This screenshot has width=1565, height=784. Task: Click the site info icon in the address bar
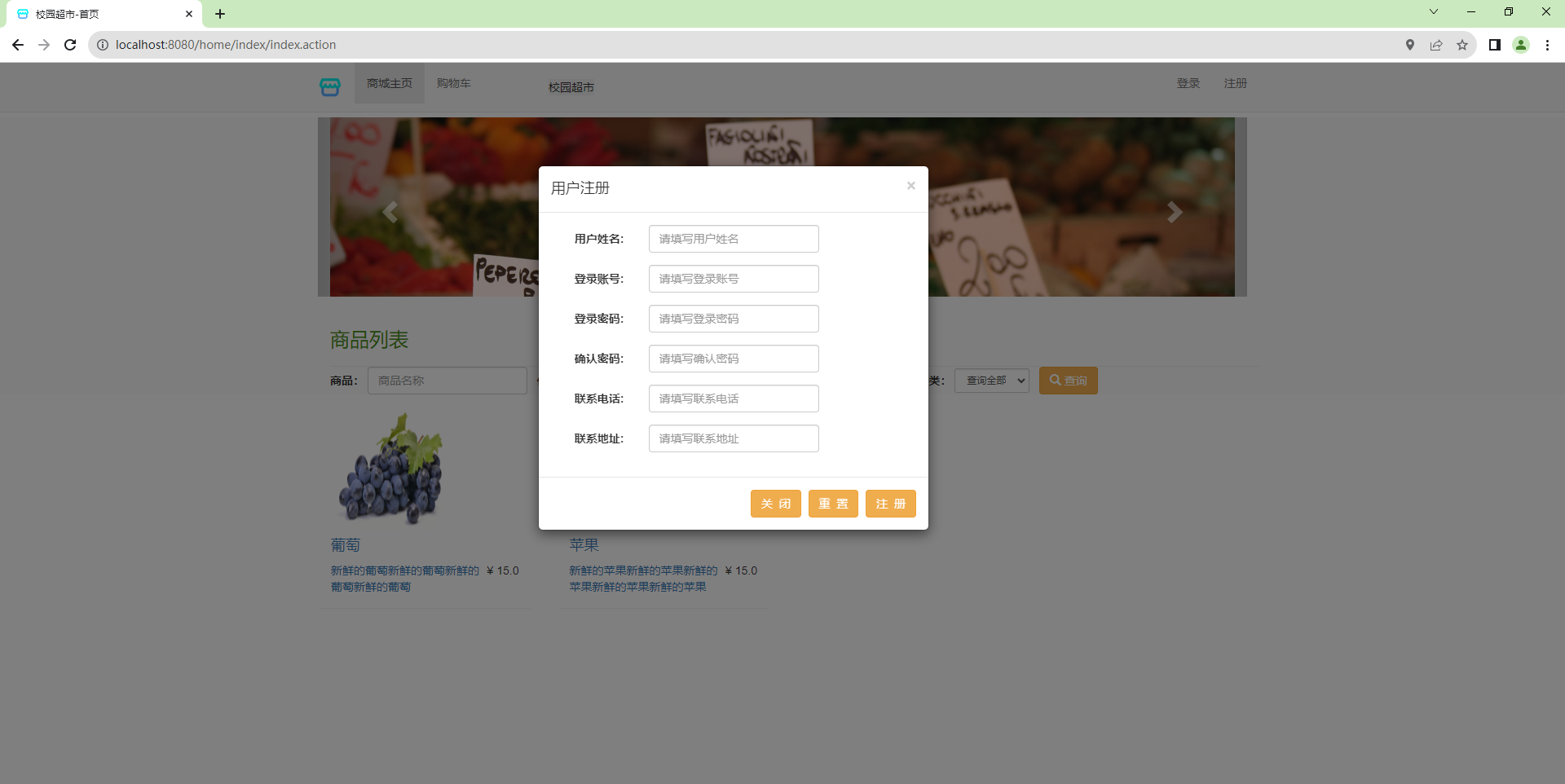click(102, 45)
